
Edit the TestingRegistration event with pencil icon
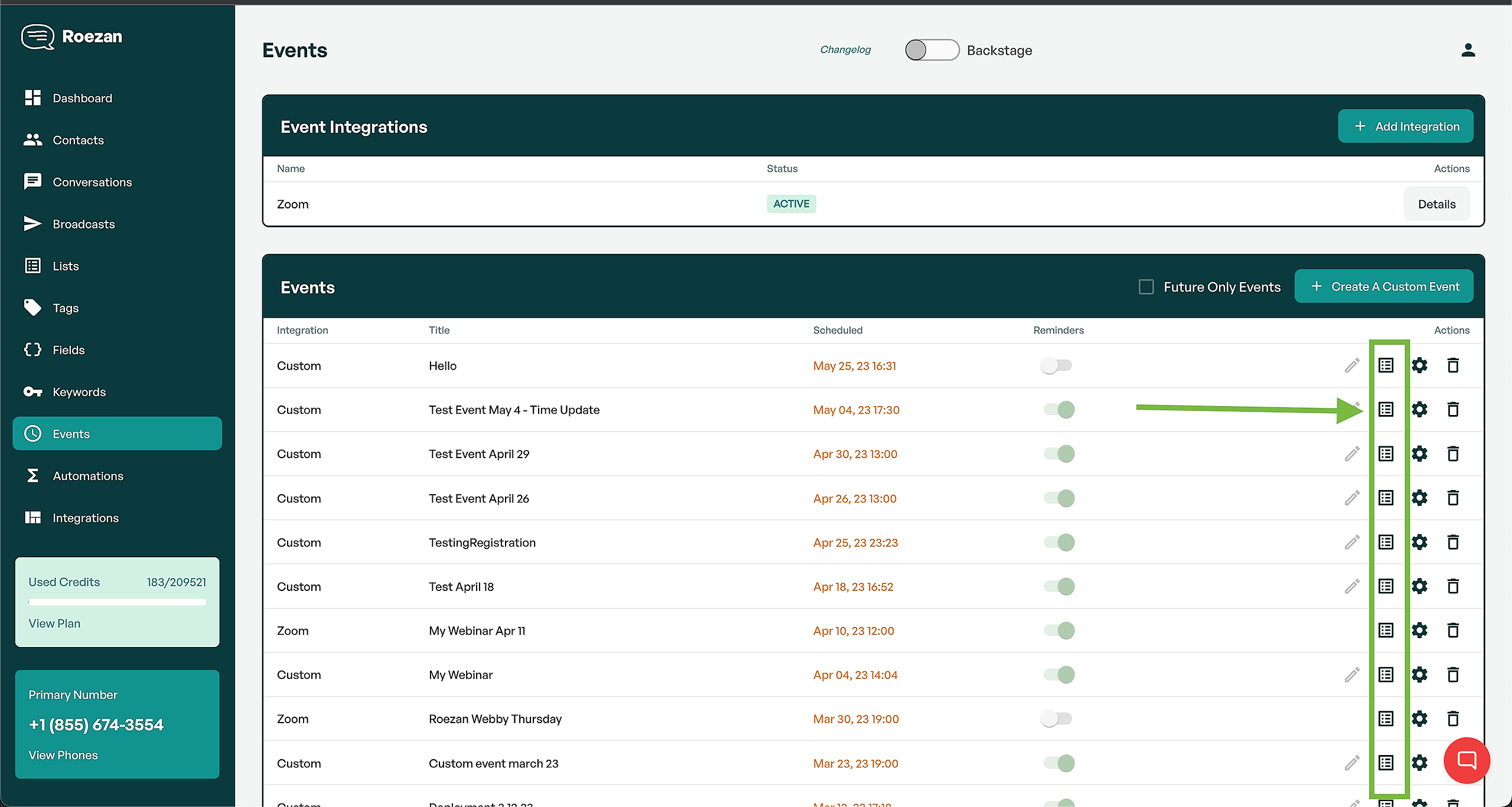tap(1352, 542)
